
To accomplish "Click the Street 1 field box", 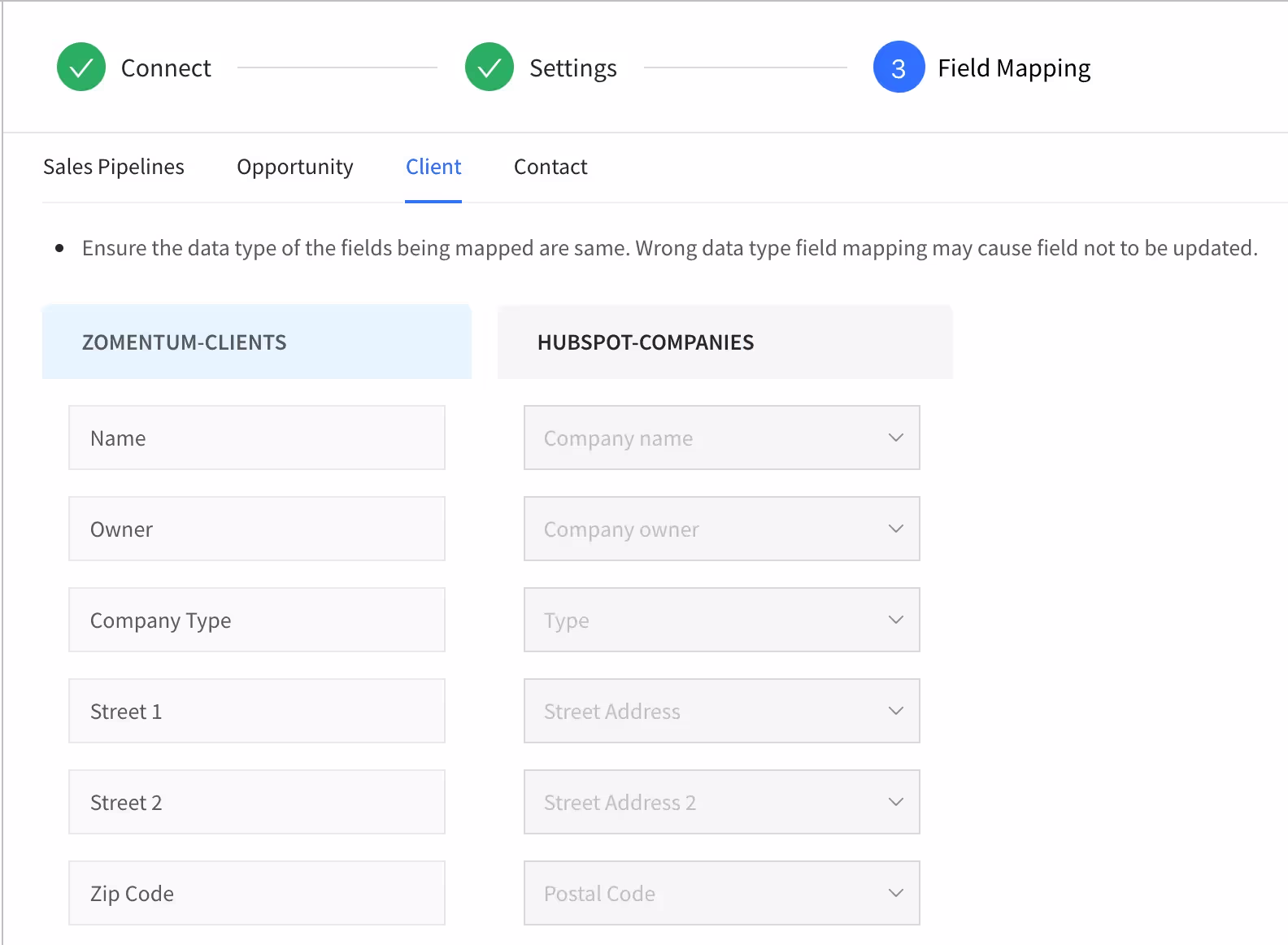I will coord(257,711).
